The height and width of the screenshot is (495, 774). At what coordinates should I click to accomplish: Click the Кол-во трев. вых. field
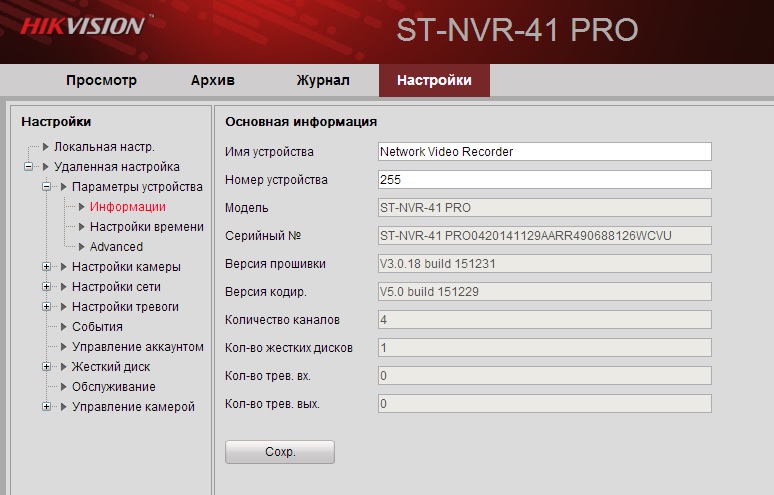pyautogui.click(x=544, y=404)
